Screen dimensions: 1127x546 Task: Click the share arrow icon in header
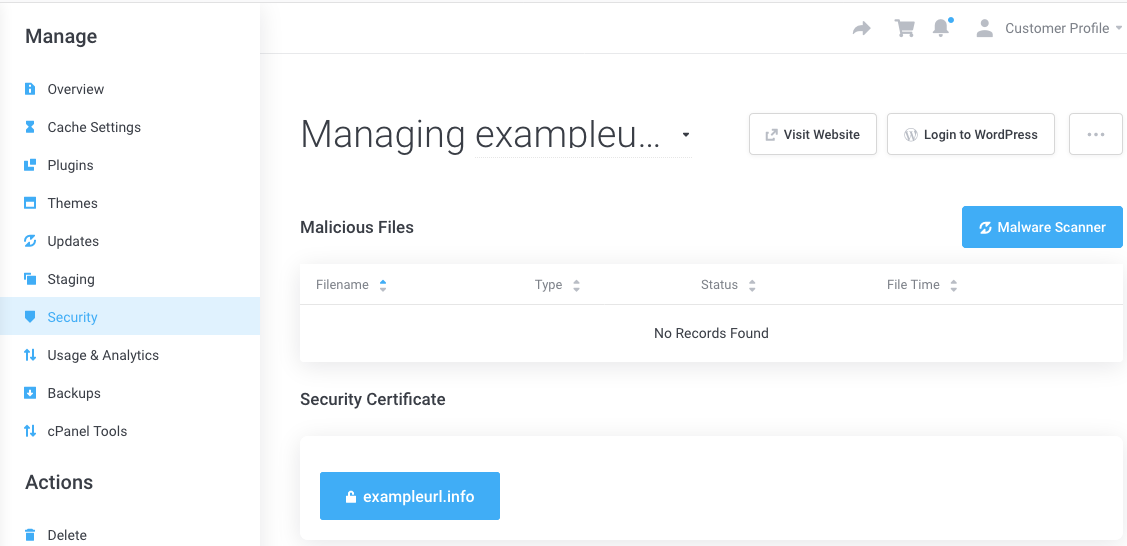(861, 29)
